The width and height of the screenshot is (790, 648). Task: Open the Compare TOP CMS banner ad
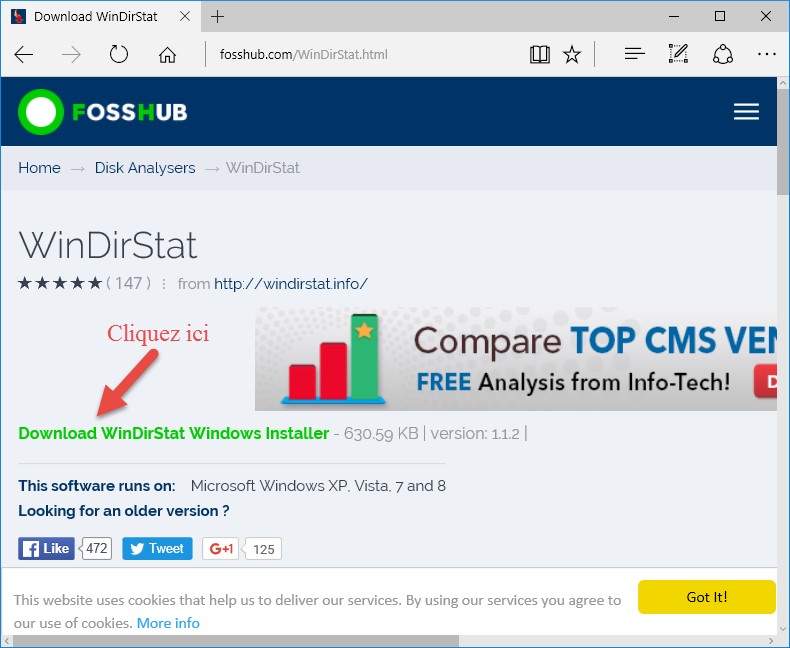[515, 359]
